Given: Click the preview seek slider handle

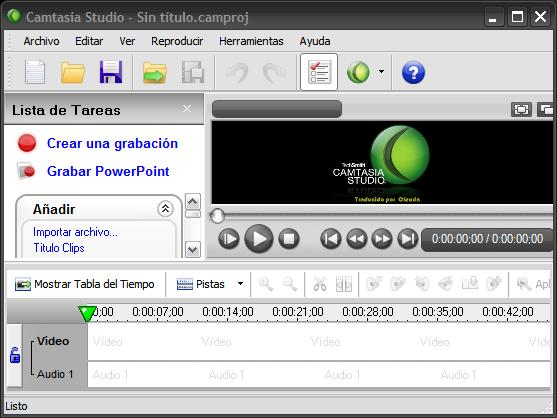Looking at the screenshot, I should click(217, 216).
